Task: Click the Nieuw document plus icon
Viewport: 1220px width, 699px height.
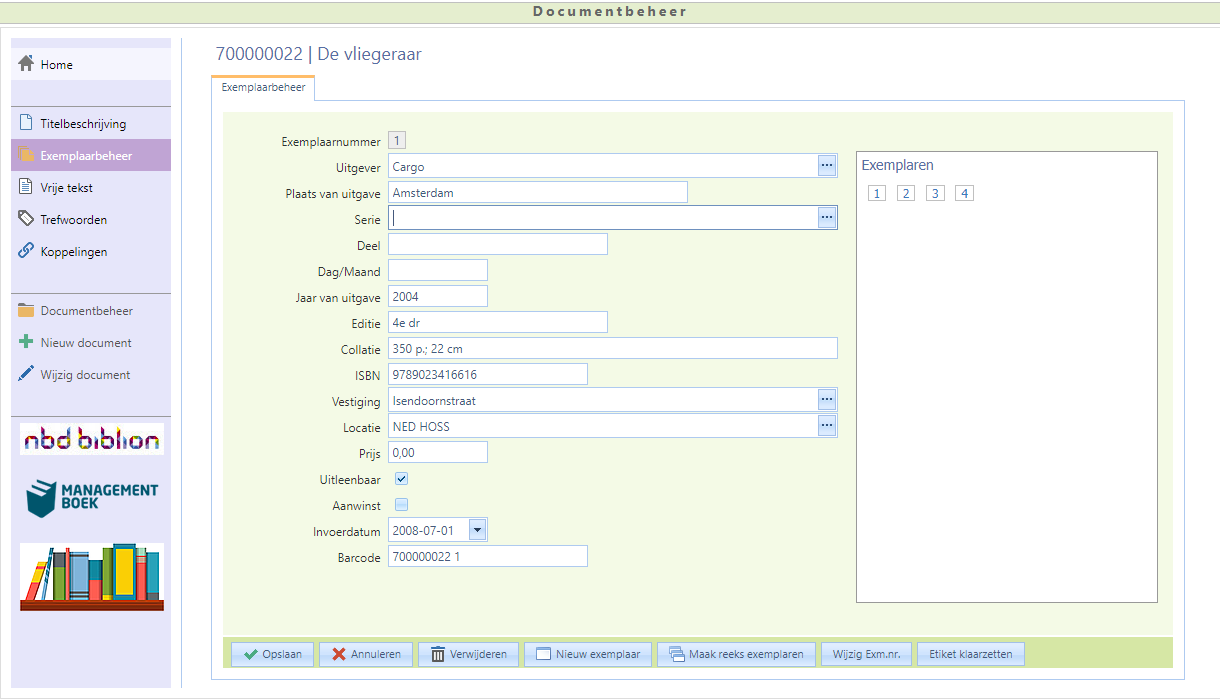Action: point(27,342)
